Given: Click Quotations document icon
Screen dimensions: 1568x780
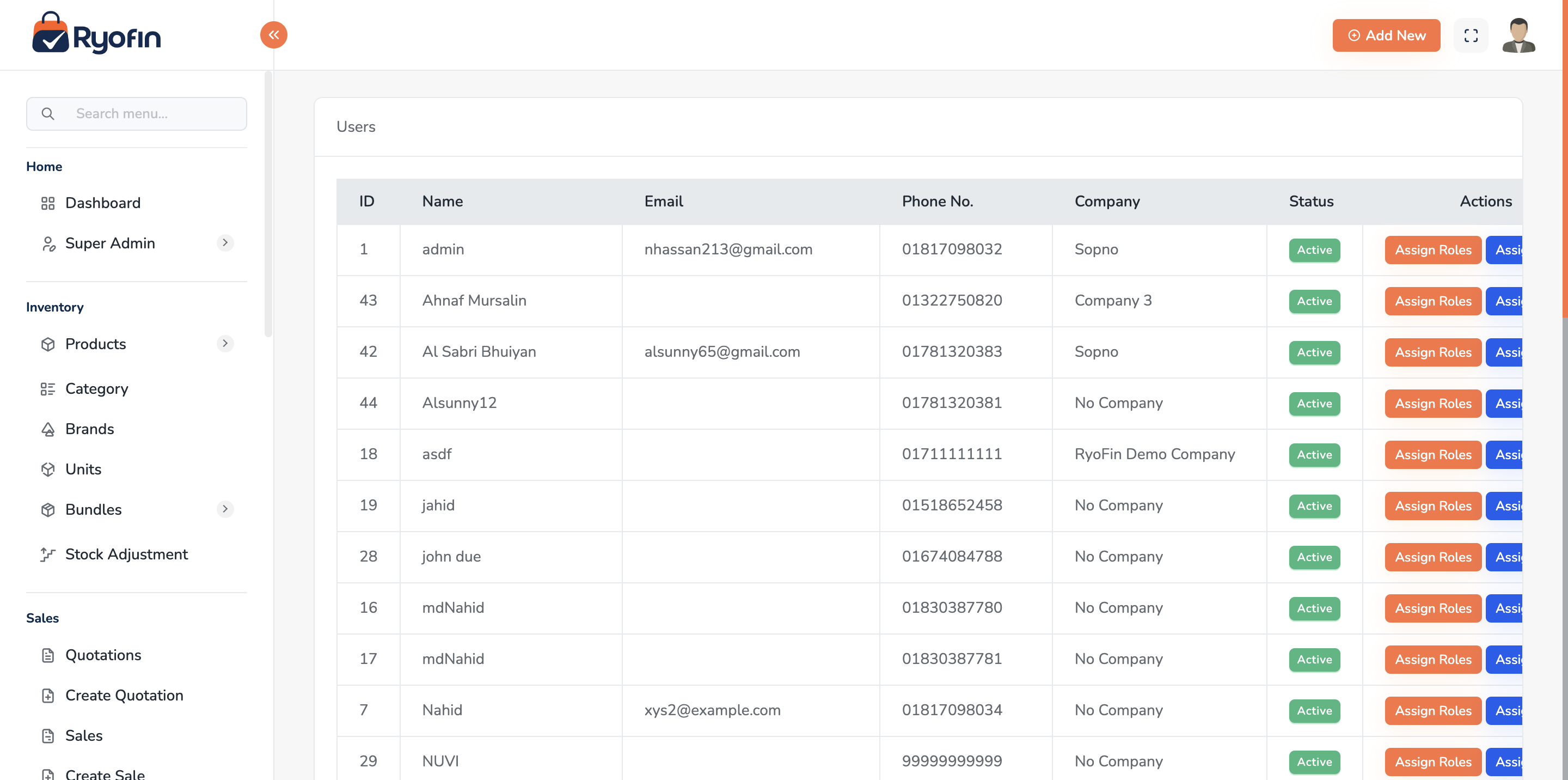Looking at the screenshot, I should [48, 655].
